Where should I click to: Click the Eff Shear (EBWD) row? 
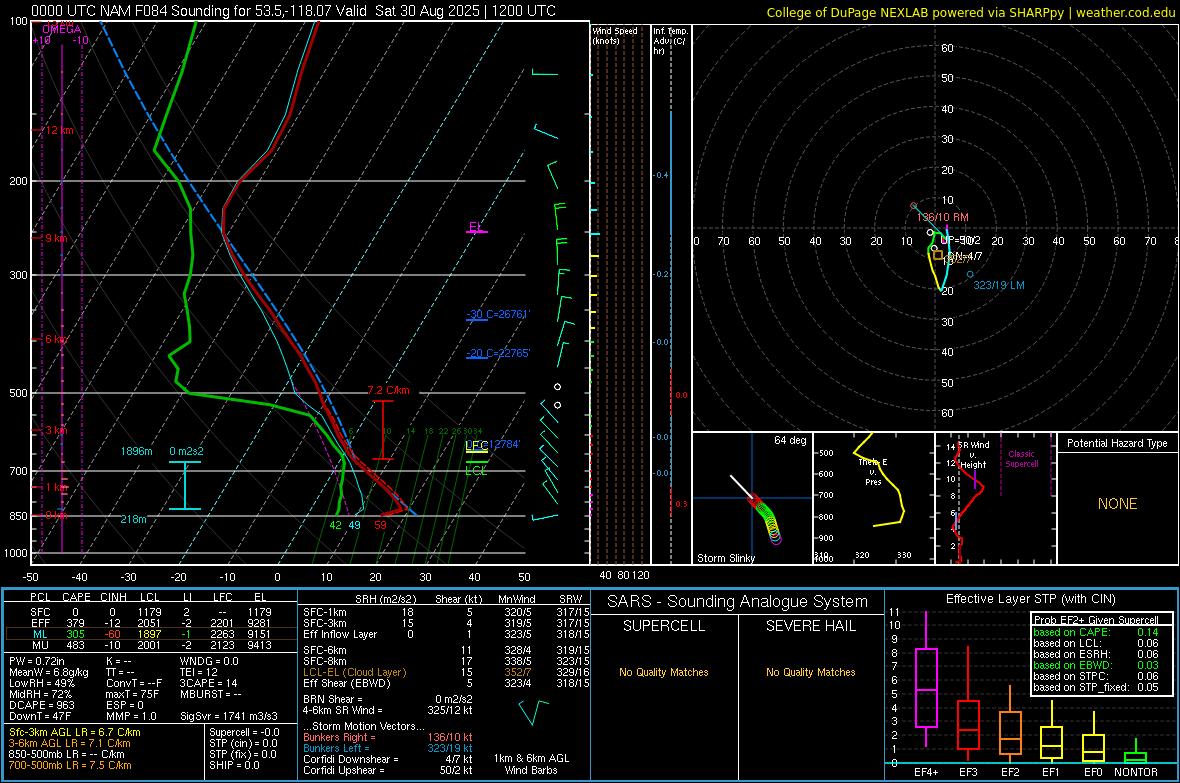446,683
